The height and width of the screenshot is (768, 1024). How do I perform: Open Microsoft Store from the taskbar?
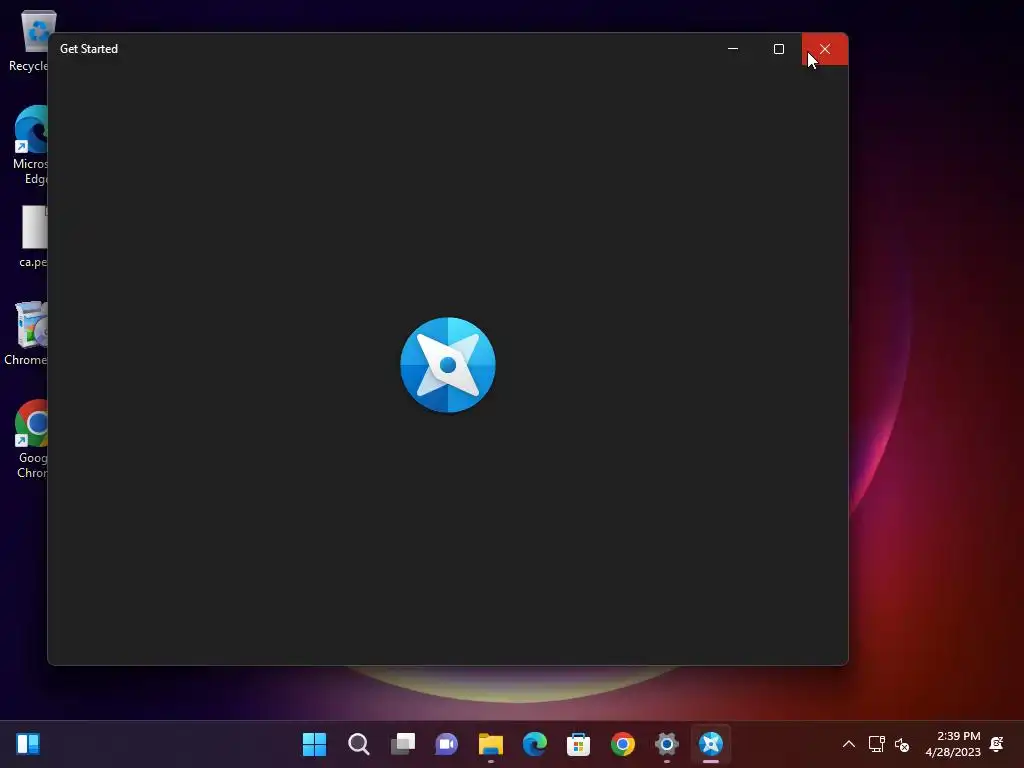pos(579,744)
